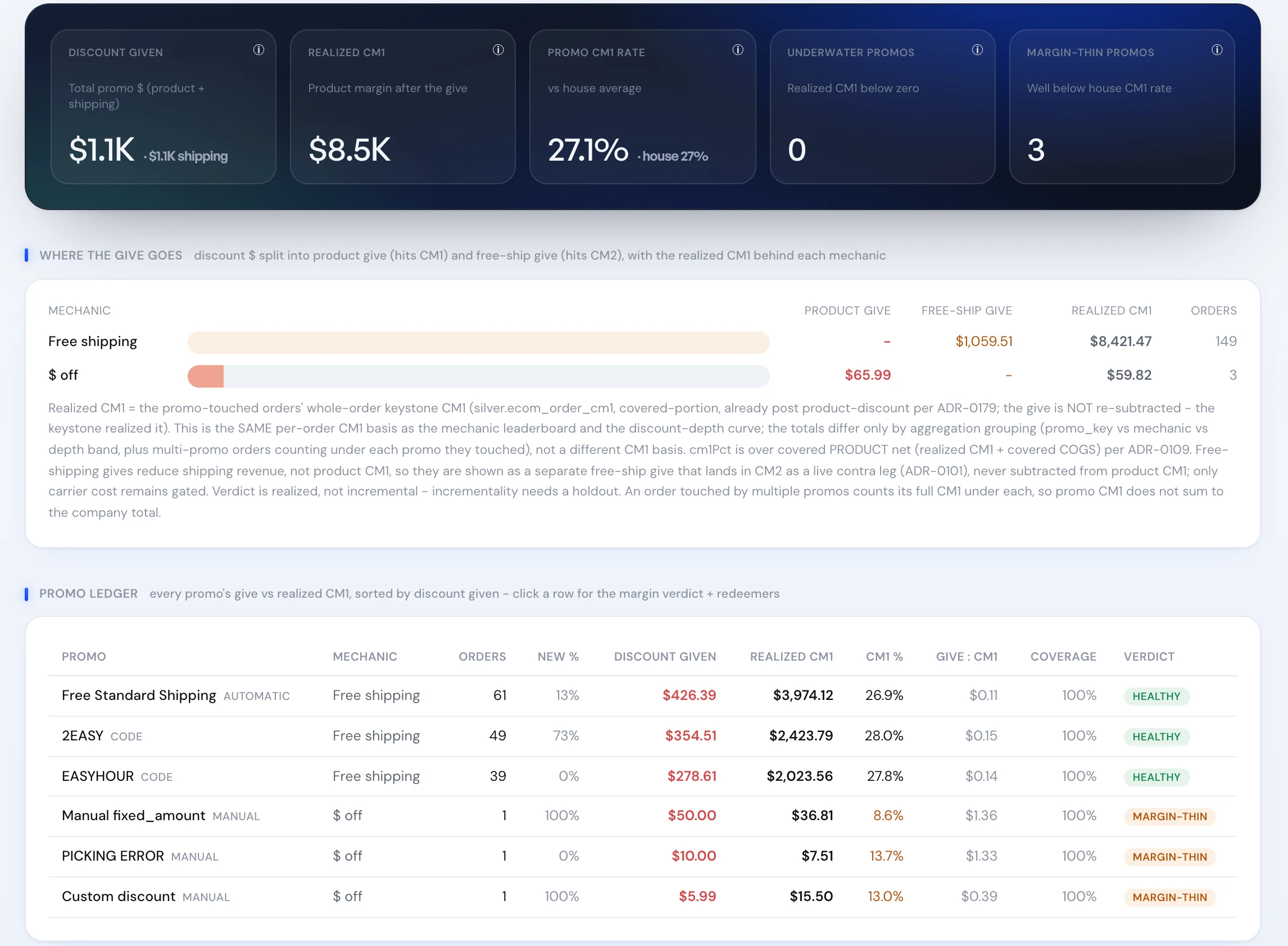The height and width of the screenshot is (946, 1288).
Task: Click MARGIN-THIN badge on PICKING ERROR row
Action: coord(1169,857)
